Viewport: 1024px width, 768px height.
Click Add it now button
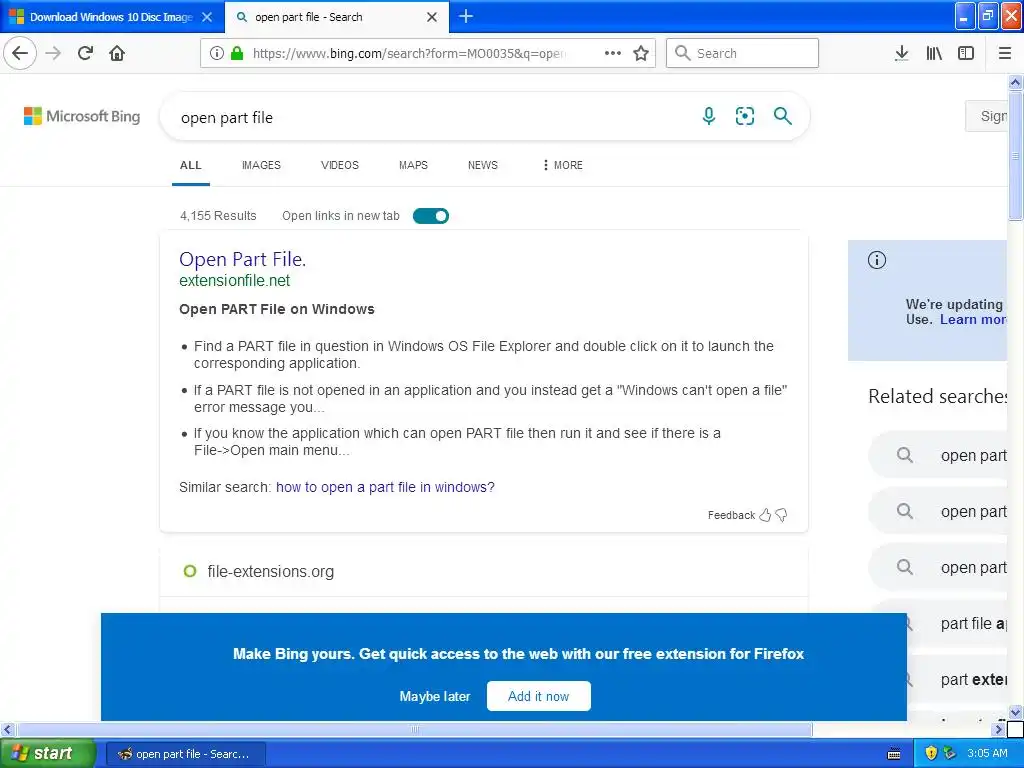[539, 696]
